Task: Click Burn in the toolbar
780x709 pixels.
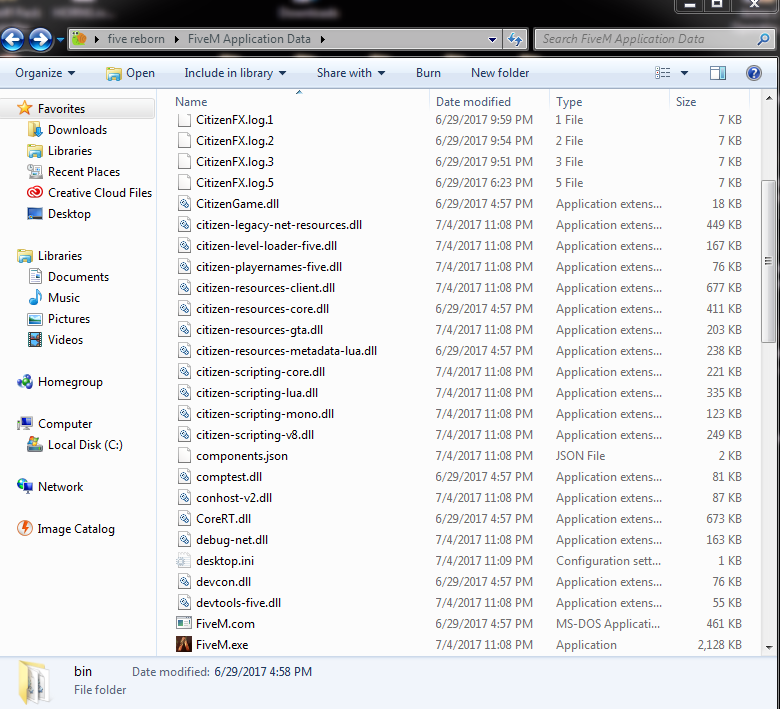Action: point(428,73)
